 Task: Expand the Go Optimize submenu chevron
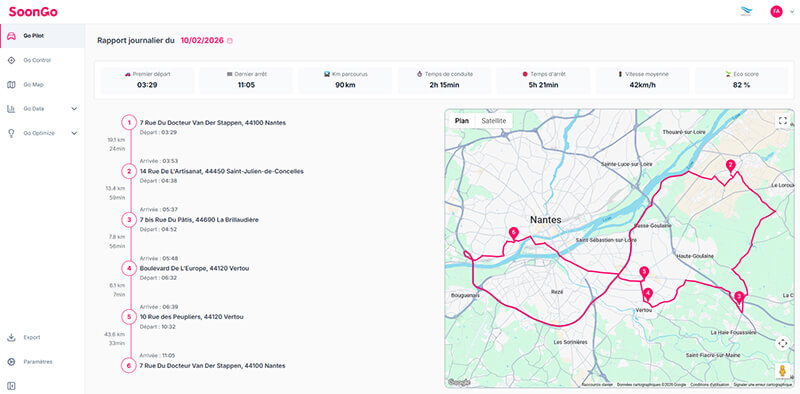click(x=74, y=133)
